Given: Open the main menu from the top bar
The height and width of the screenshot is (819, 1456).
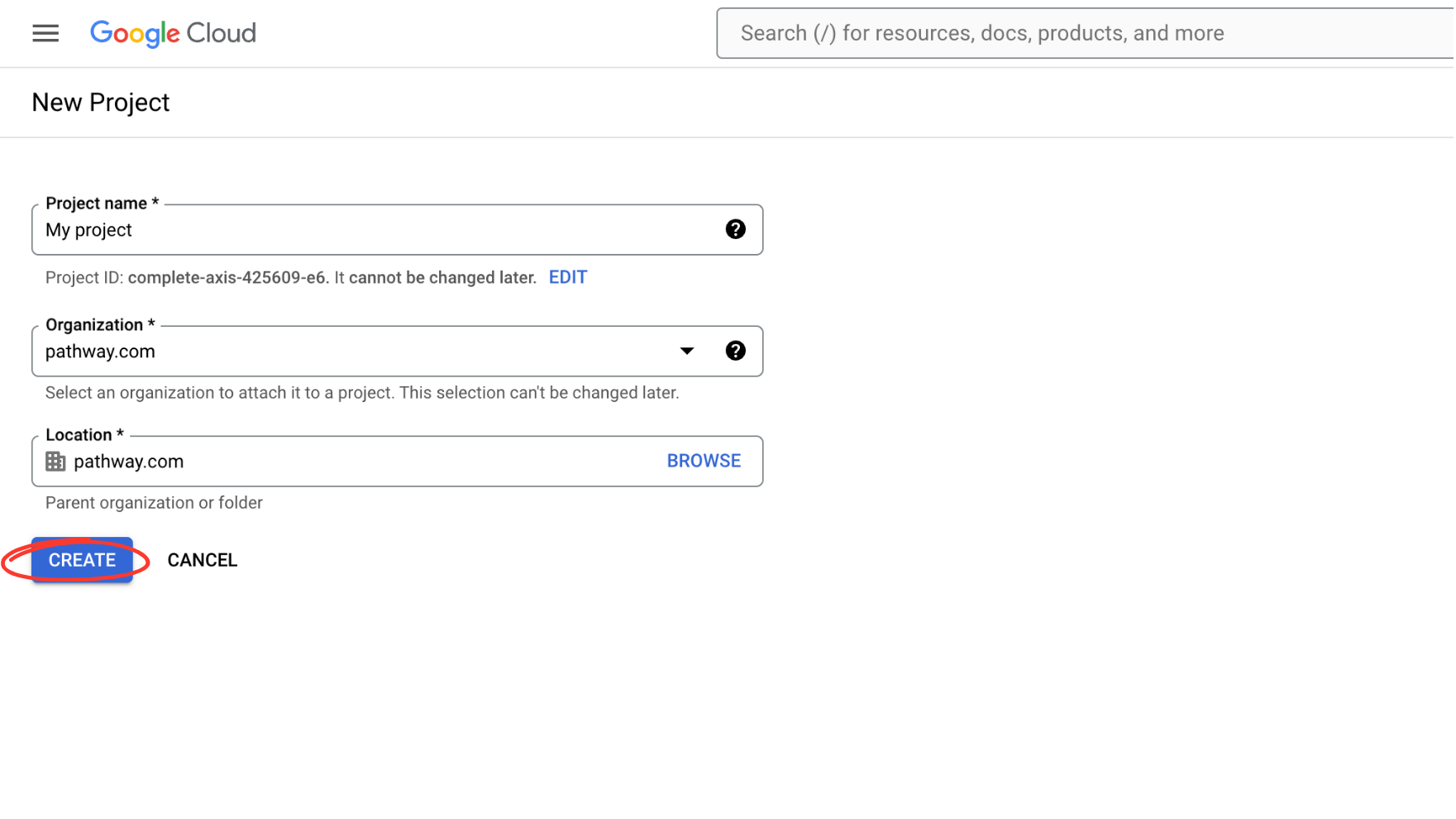Looking at the screenshot, I should [45, 33].
